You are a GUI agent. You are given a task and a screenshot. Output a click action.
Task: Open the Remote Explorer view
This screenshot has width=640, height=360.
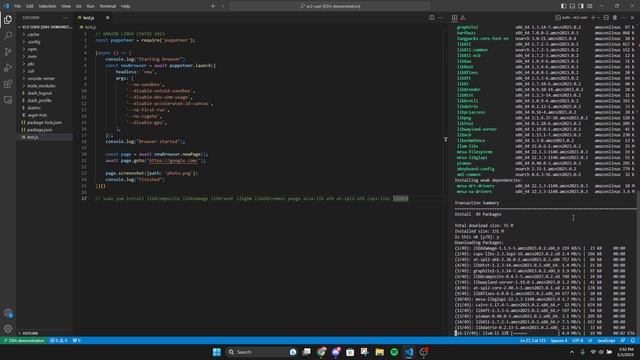[x=8, y=100]
